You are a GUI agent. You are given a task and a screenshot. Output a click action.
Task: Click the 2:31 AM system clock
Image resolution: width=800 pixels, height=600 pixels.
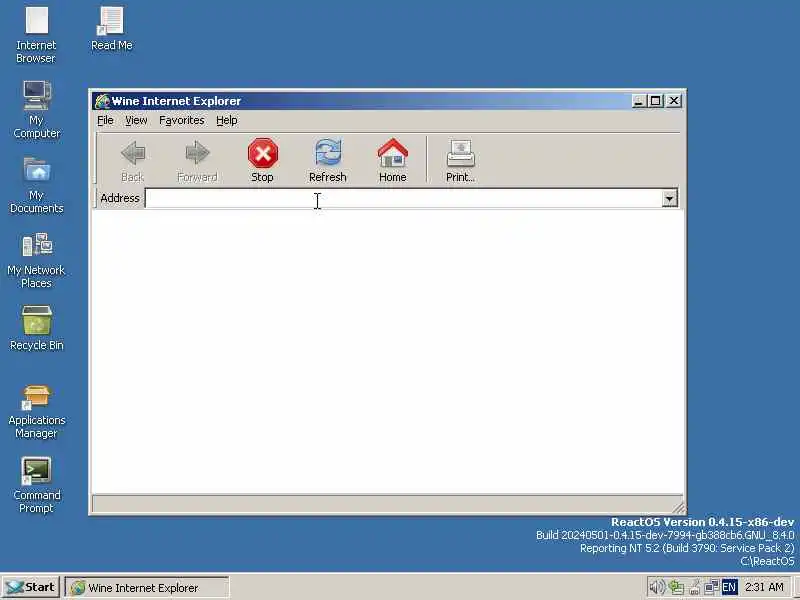(764, 587)
